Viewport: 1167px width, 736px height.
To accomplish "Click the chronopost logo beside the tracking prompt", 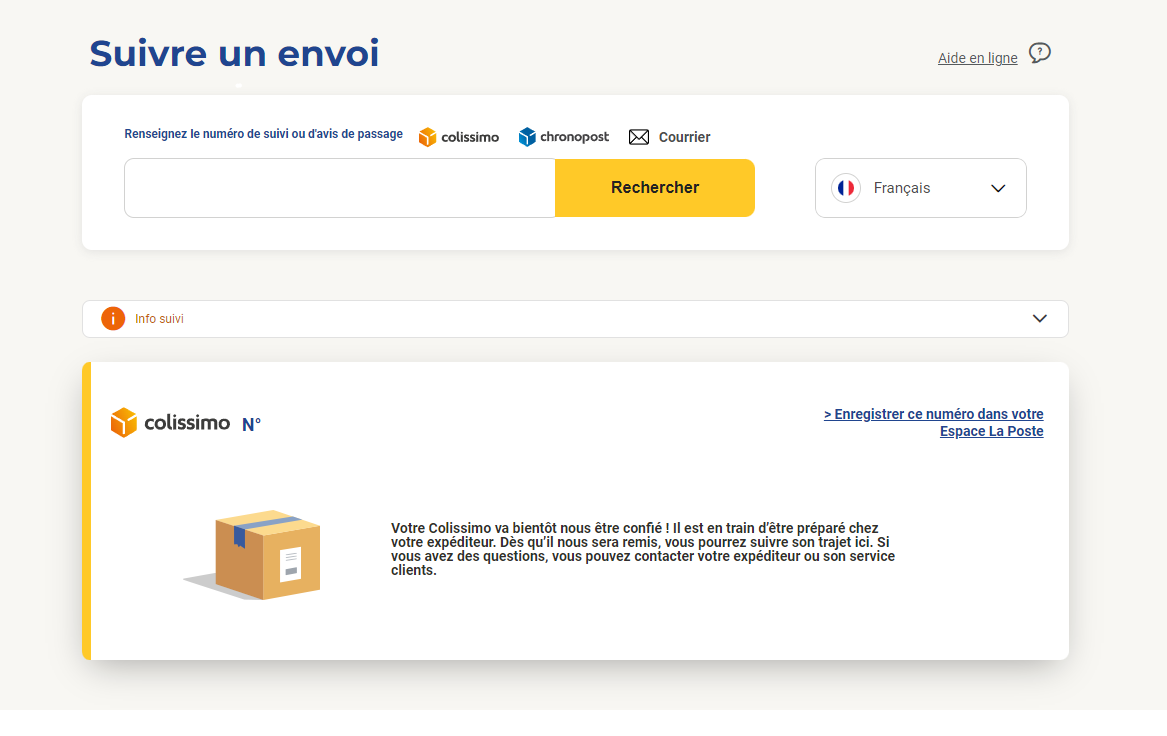I will tap(563, 137).
